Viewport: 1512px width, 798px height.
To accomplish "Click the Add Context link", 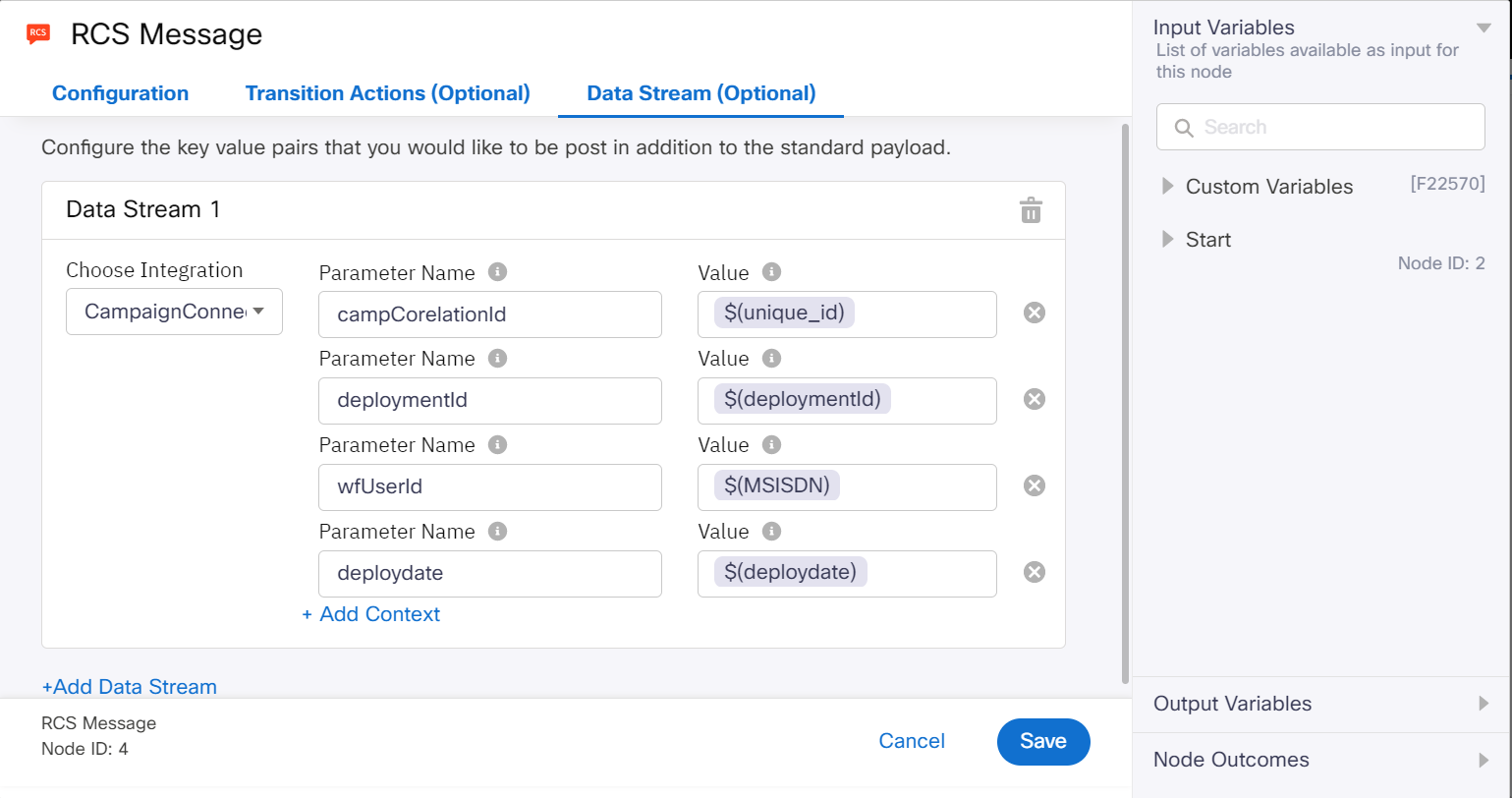I will tap(371, 613).
